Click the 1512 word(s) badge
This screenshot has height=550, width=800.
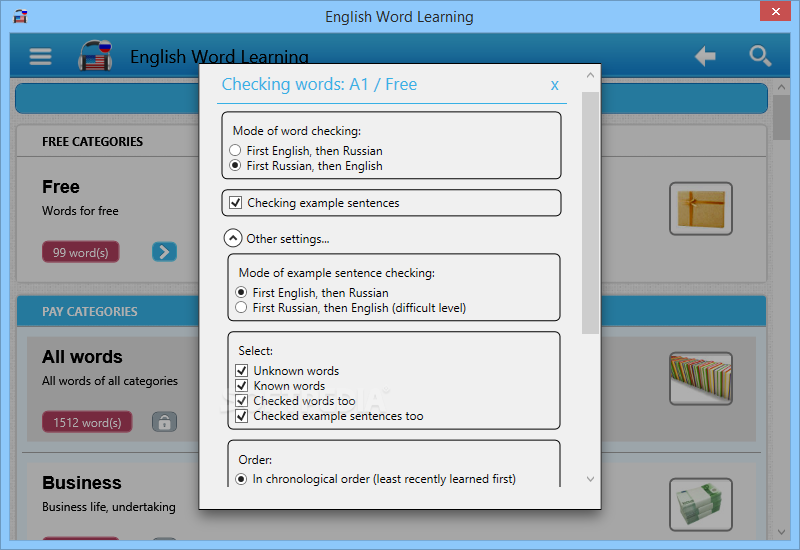pos(87,422)
